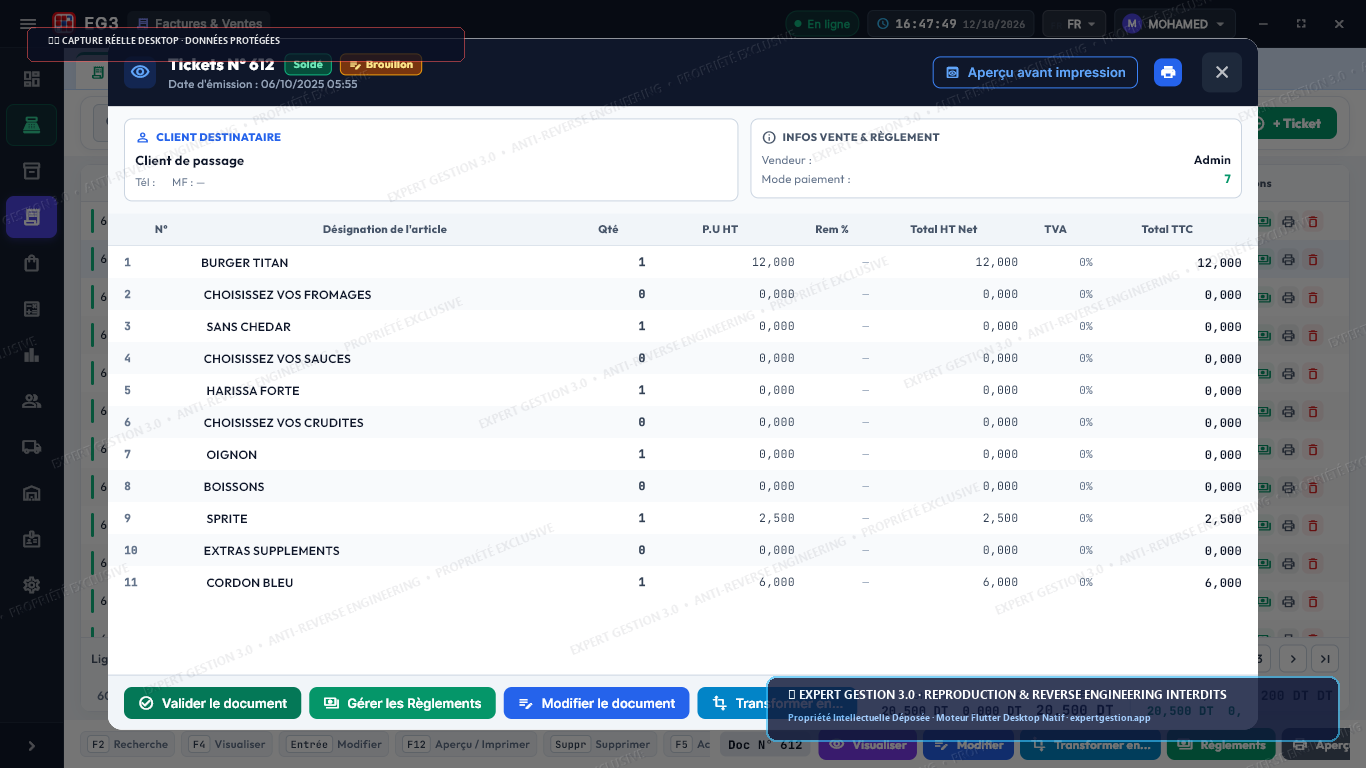
Task: Click Modifier le document button
Action: click(596, 703)
